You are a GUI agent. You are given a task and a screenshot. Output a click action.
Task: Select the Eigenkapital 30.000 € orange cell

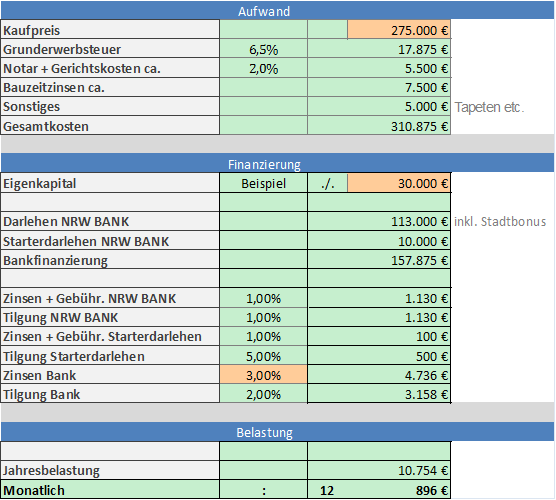pos(399,183)
